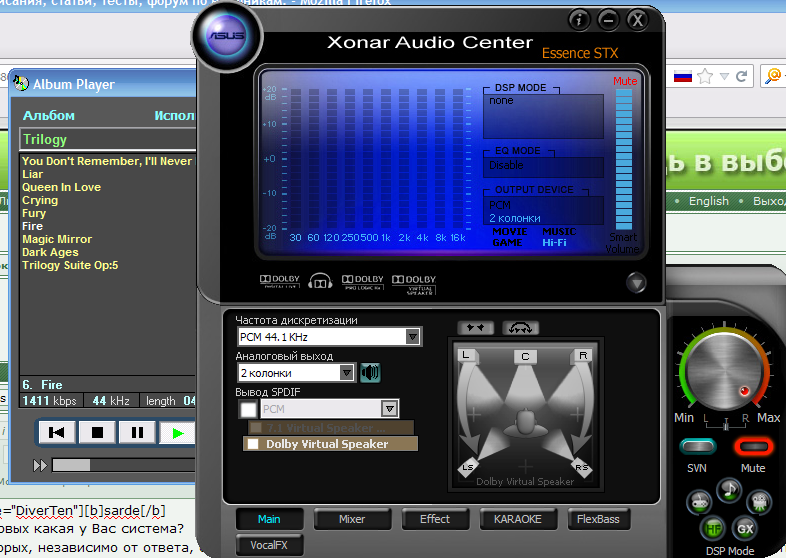Click the speaker reset arrows button
Image resolution: width=786 pixels, height=558 pixels.
pyautogui.click(x=476, y=328)
